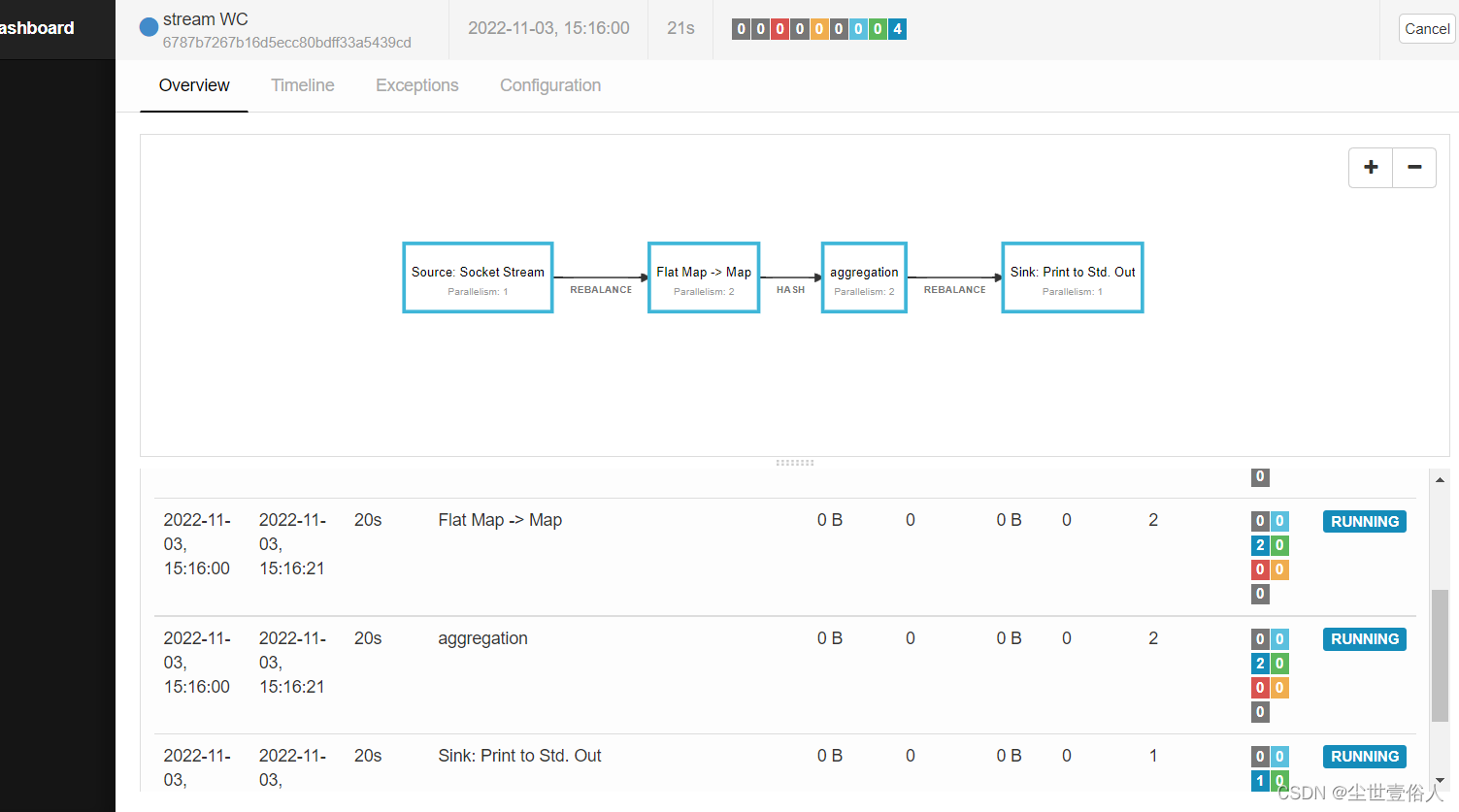The width and height of the screenshot is (1459, 812).
Task: Click Sink: Print to Std. Out row name
Action: point(519,756)
